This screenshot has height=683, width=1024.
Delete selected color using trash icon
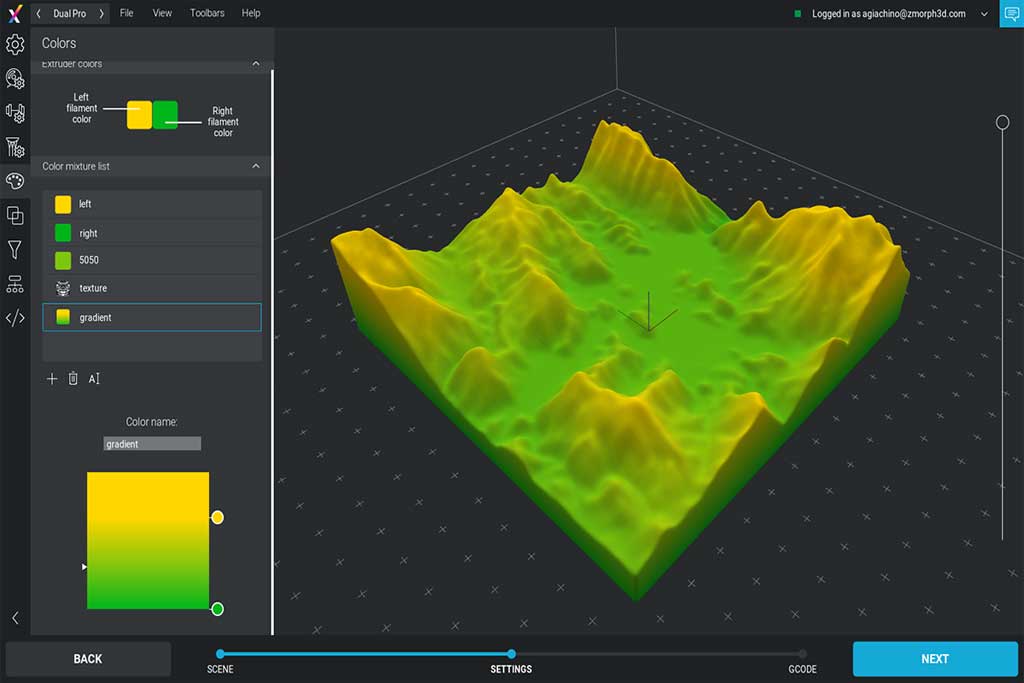click(73, 379)
